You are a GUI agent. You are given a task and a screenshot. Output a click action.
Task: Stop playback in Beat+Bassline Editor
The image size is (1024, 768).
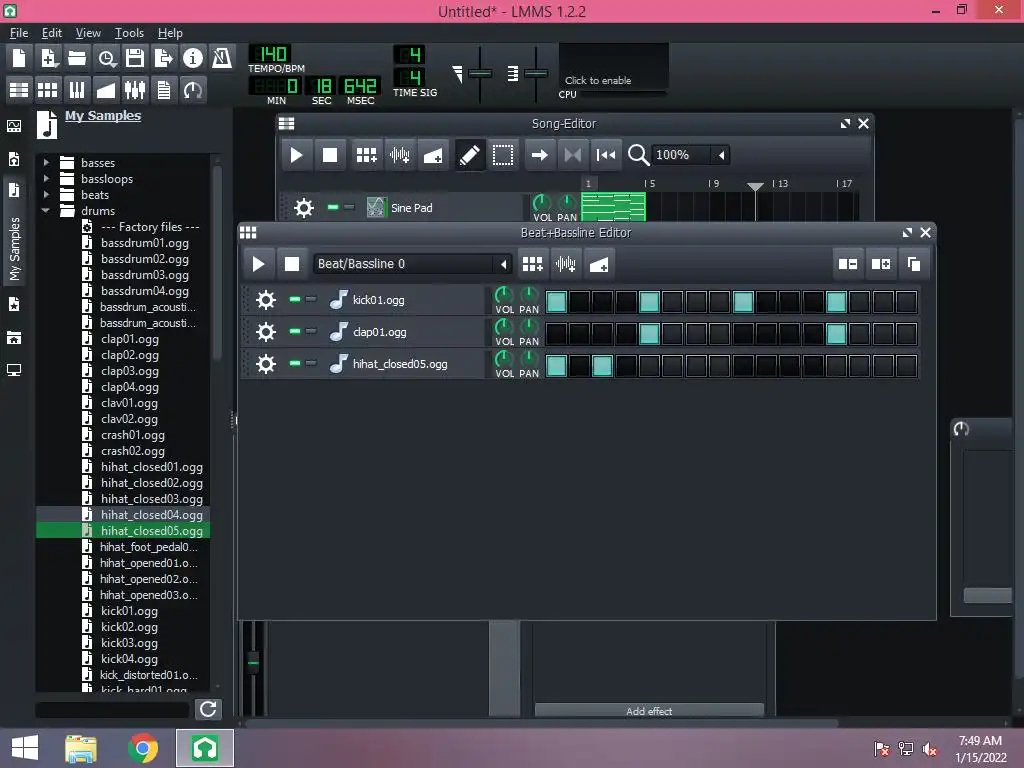(292, 264)
